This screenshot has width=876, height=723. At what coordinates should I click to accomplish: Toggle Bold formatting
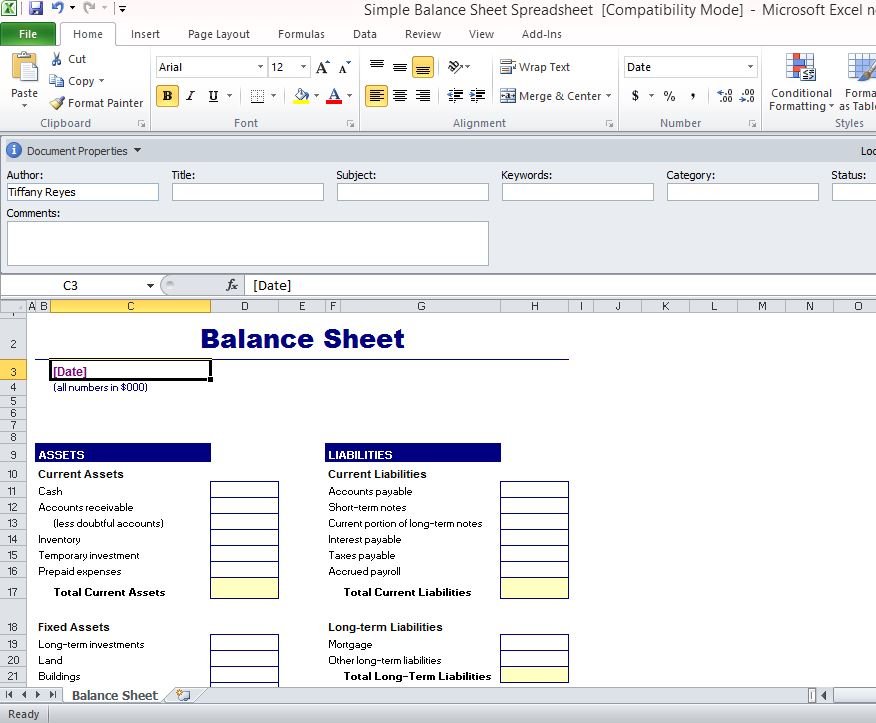[x=167, y=96]
